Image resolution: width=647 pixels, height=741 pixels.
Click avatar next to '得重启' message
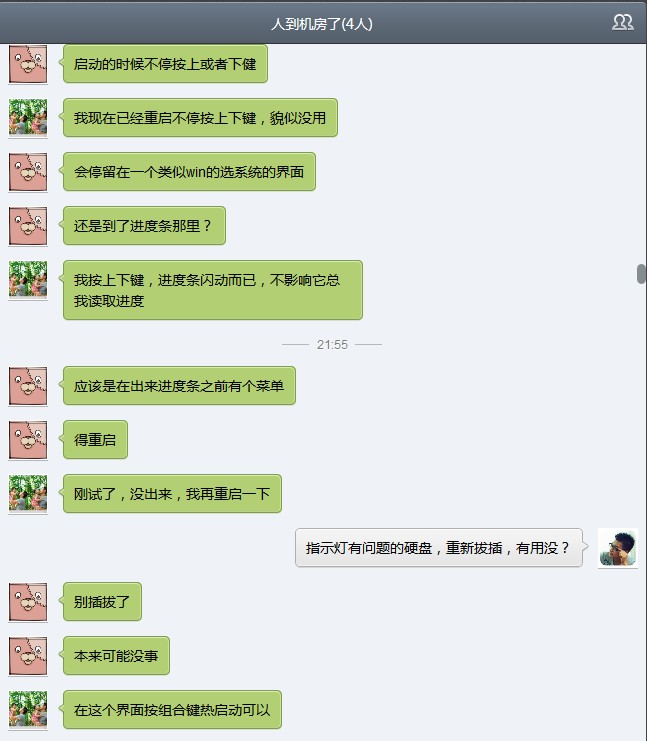coord(28,439)
